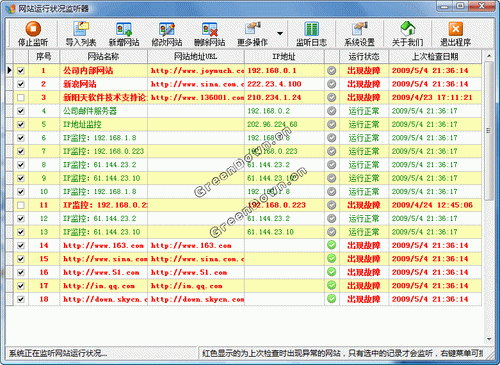Toggle row 4 公司邮件服务器 checkbox
Image resolution: width=500 pixels, height=365 pixels.
(21, 111)
